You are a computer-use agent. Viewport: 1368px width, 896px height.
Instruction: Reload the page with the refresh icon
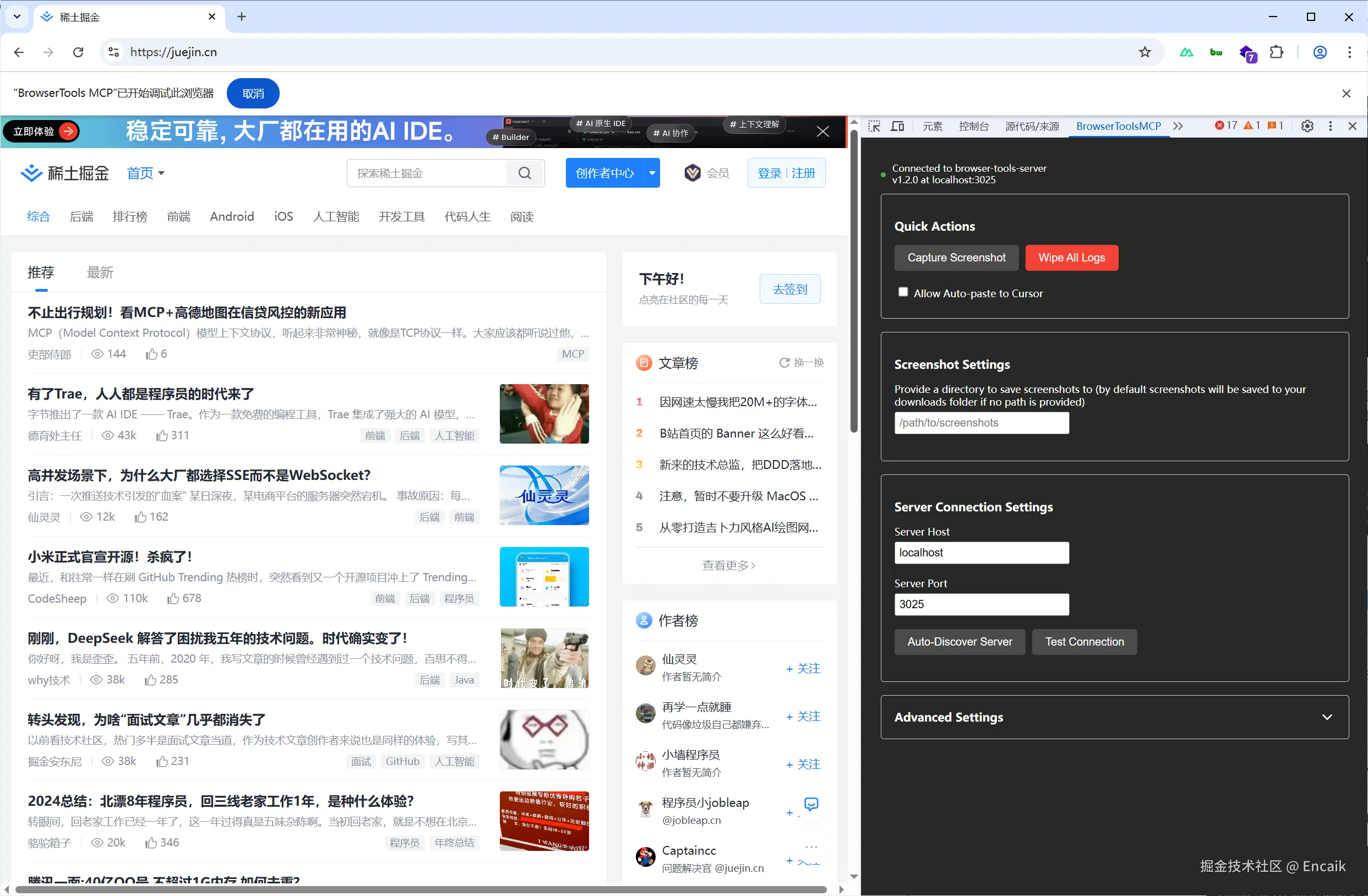click(78, 52)
